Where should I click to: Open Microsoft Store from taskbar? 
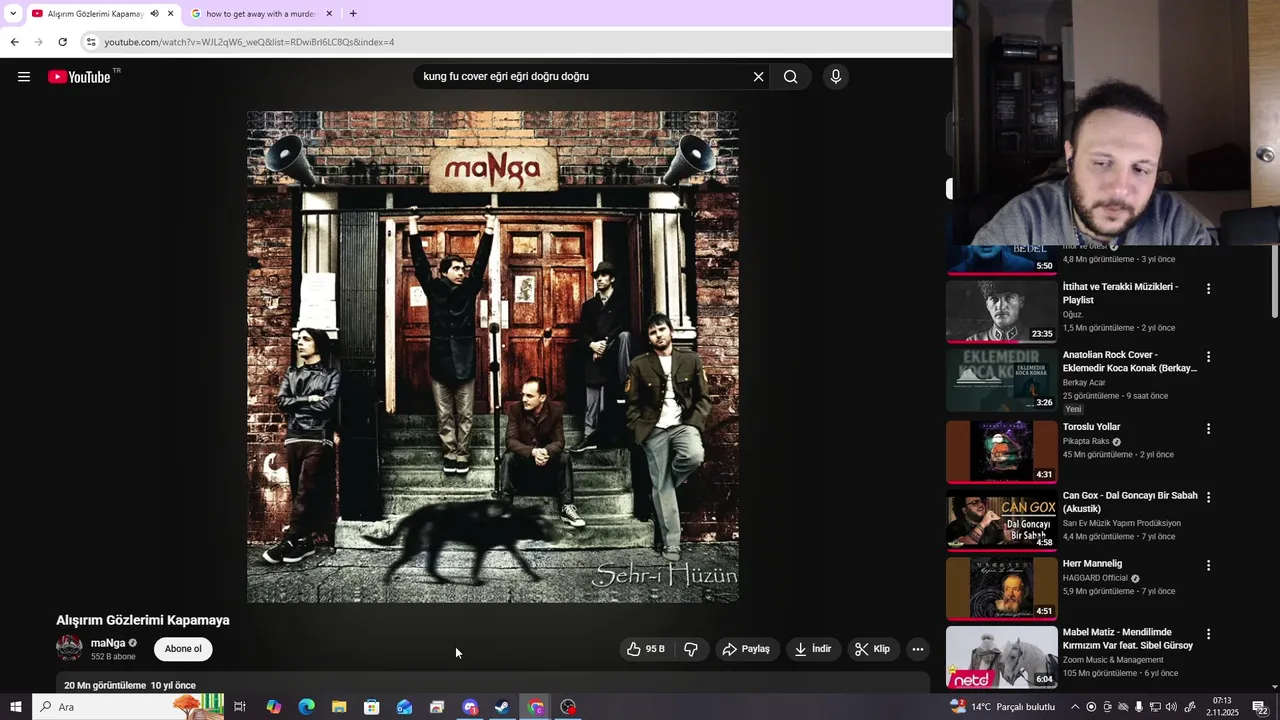pyautogui.click(x=372, y=707)
